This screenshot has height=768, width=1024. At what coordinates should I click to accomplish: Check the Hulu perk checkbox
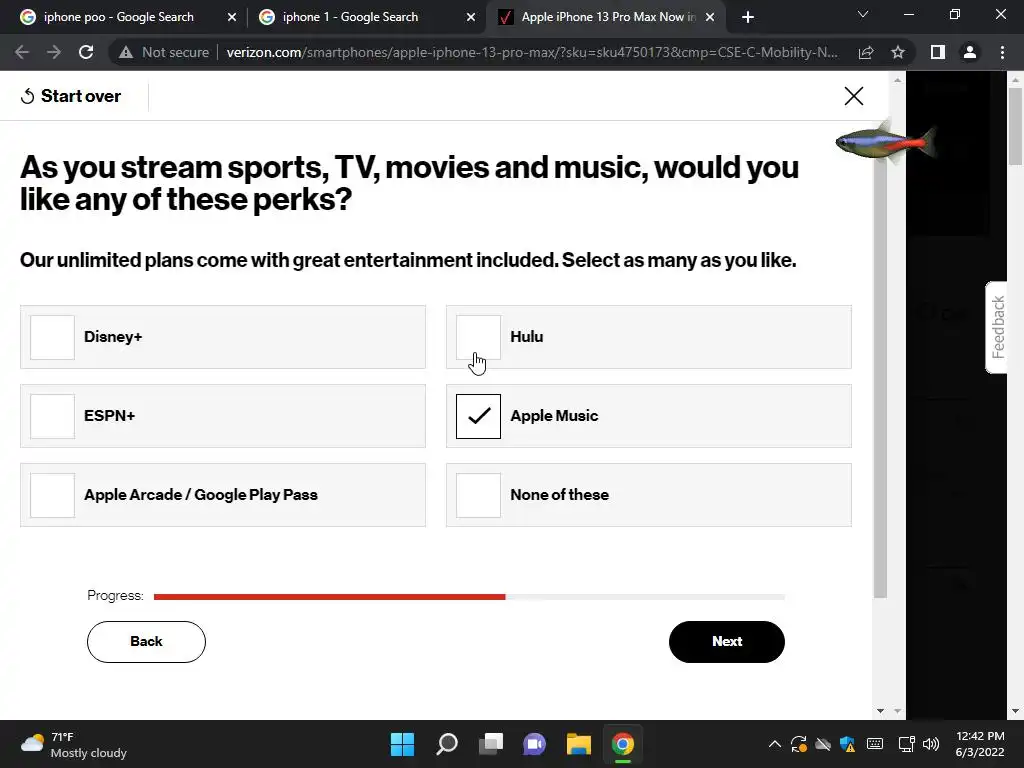478,337
